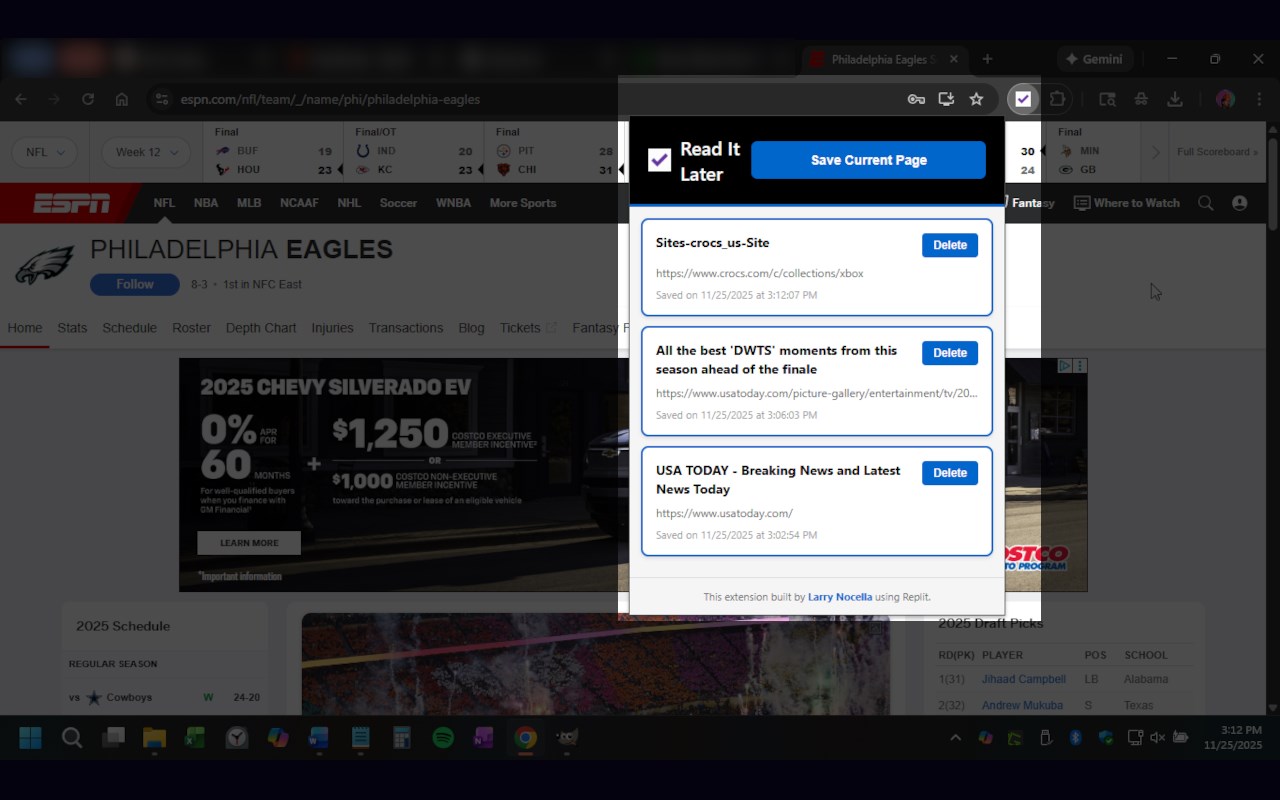Open the crocs.com xbox collection URL
This screenshot has height=800, width=1280.
pyautogui.click(x=760, y=273)
